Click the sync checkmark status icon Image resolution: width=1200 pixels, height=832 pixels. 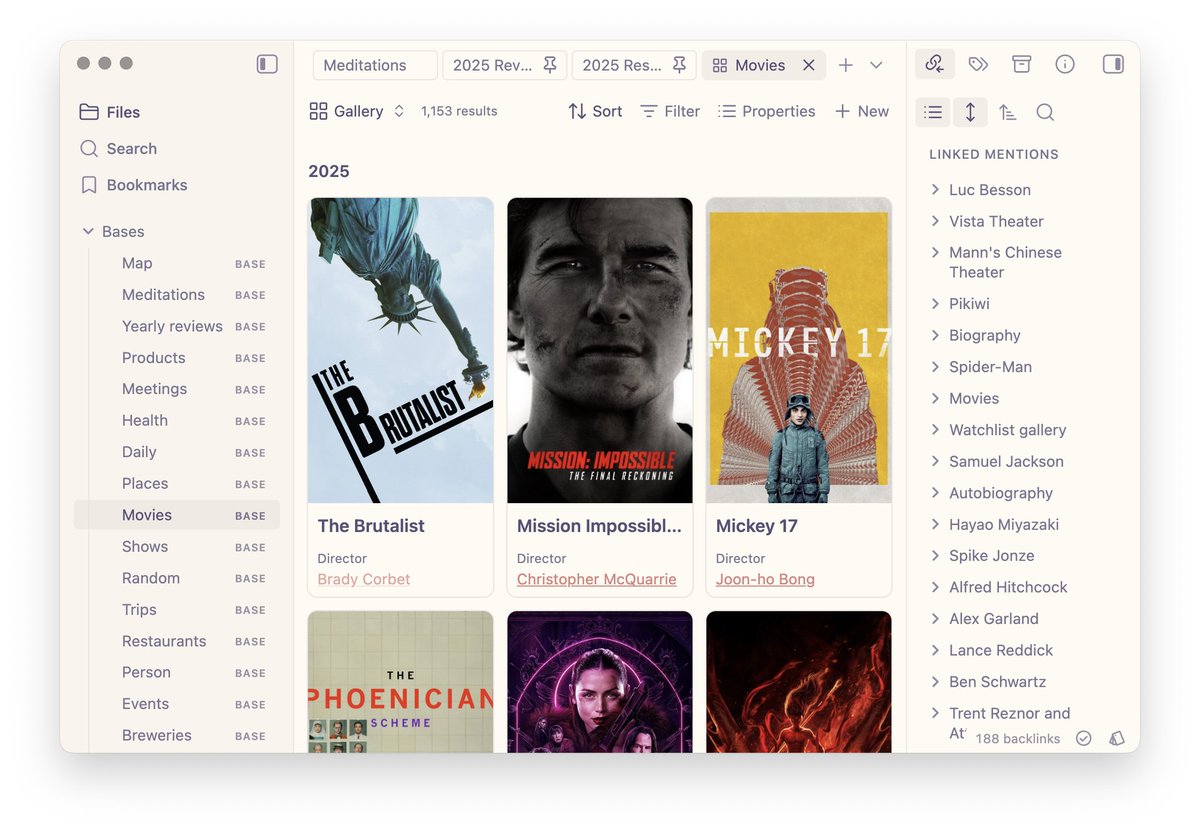pyautogui.click(x=1083, y=738)
